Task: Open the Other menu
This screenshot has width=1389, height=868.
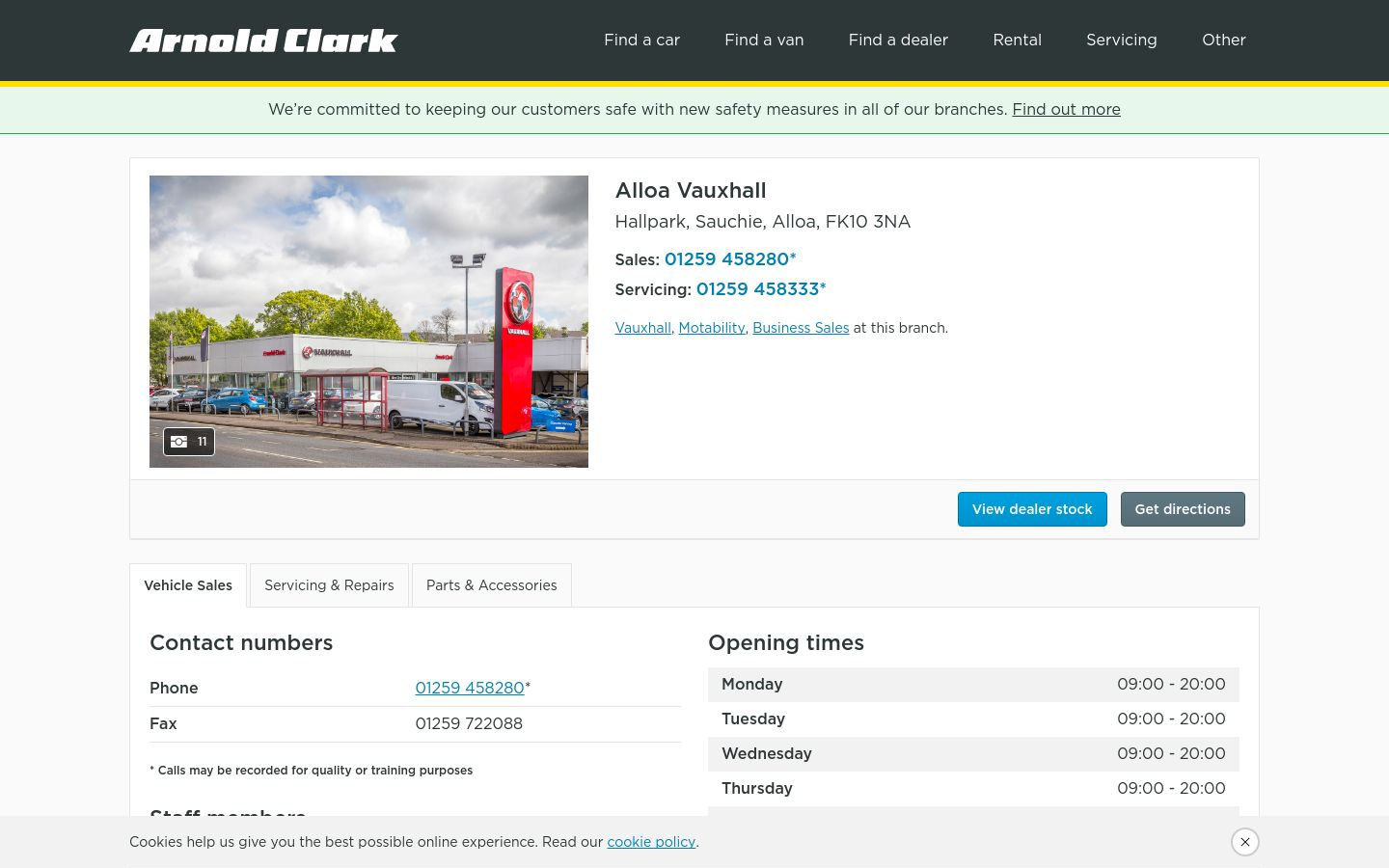Action: pyautogui.click(x=1223, y=40)
